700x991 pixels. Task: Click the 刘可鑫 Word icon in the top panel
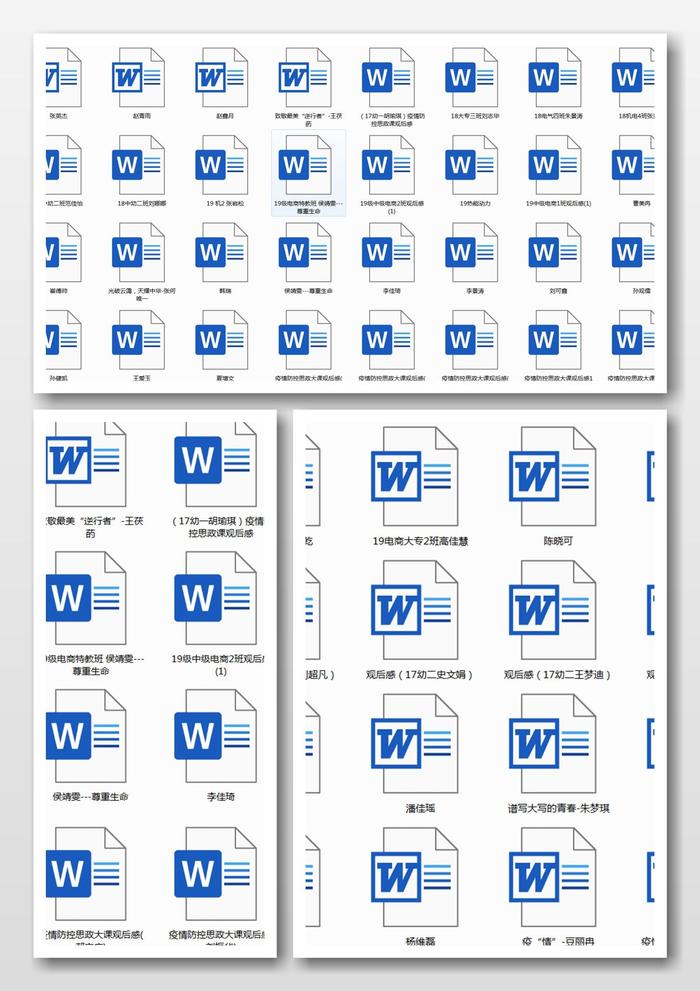pyautogui.click(x=555, y=253)
